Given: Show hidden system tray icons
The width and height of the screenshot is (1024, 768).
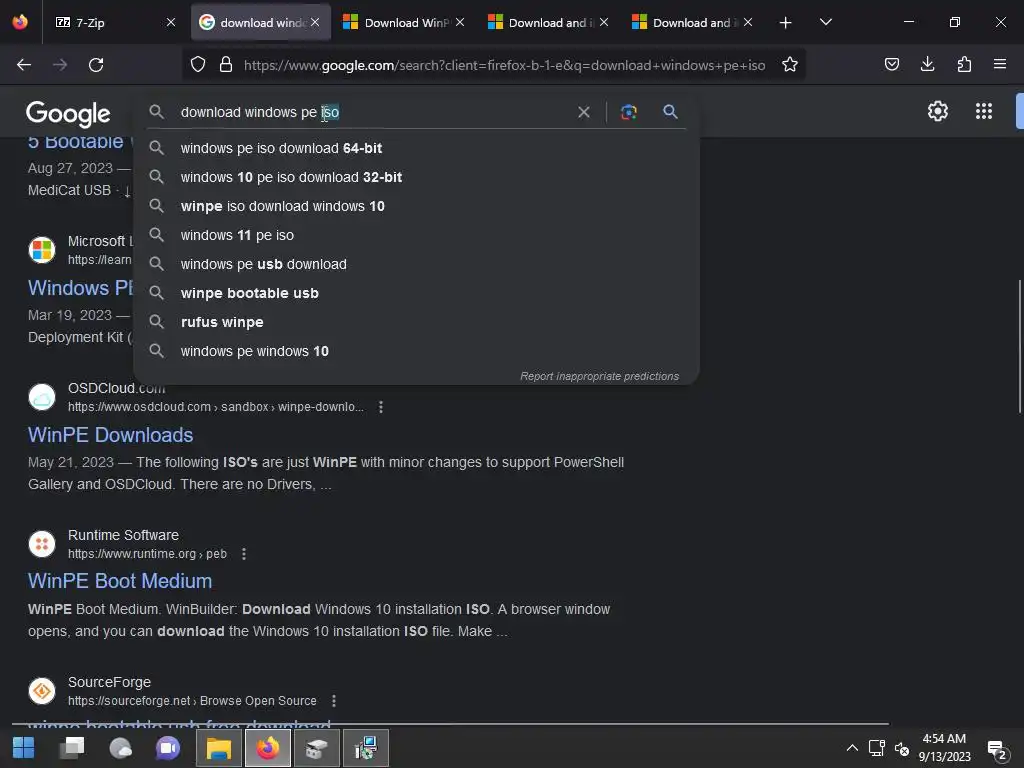Looking at the screenshot, I should coord(852,748).
